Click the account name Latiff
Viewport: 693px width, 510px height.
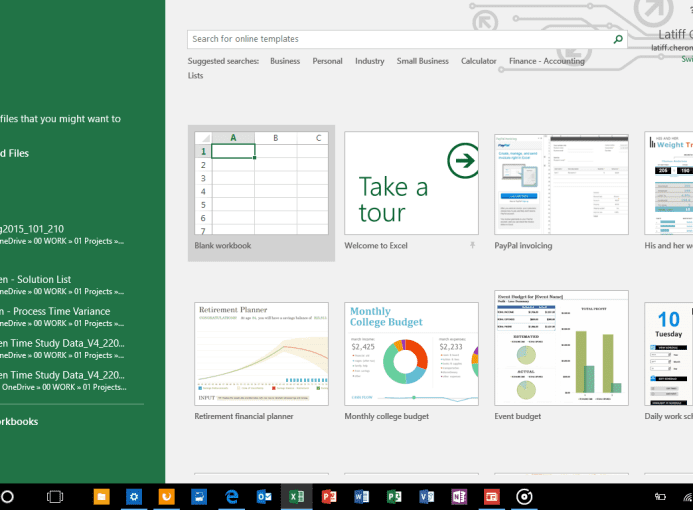point(675,34)
